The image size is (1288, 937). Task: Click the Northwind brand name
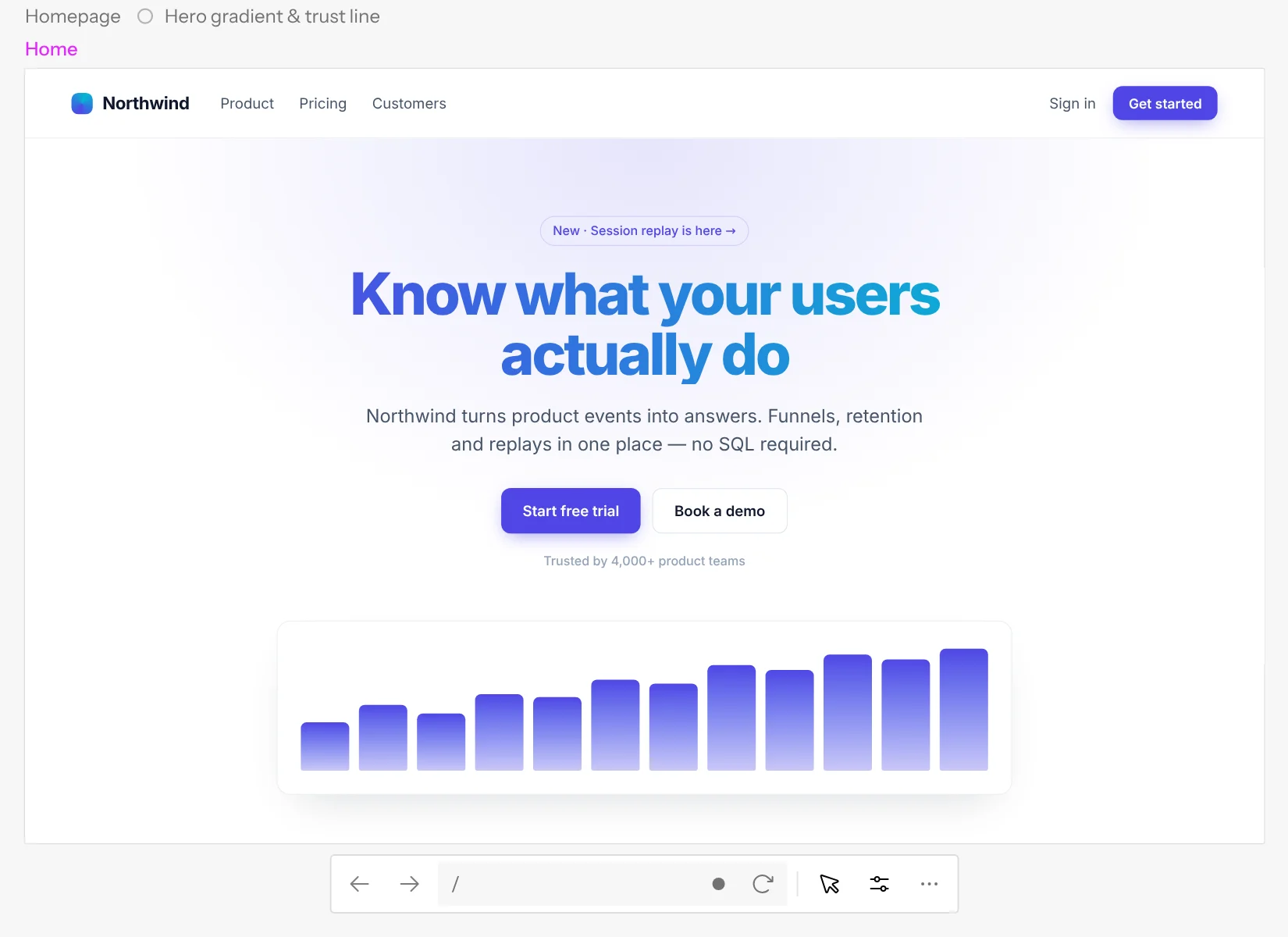146,104
